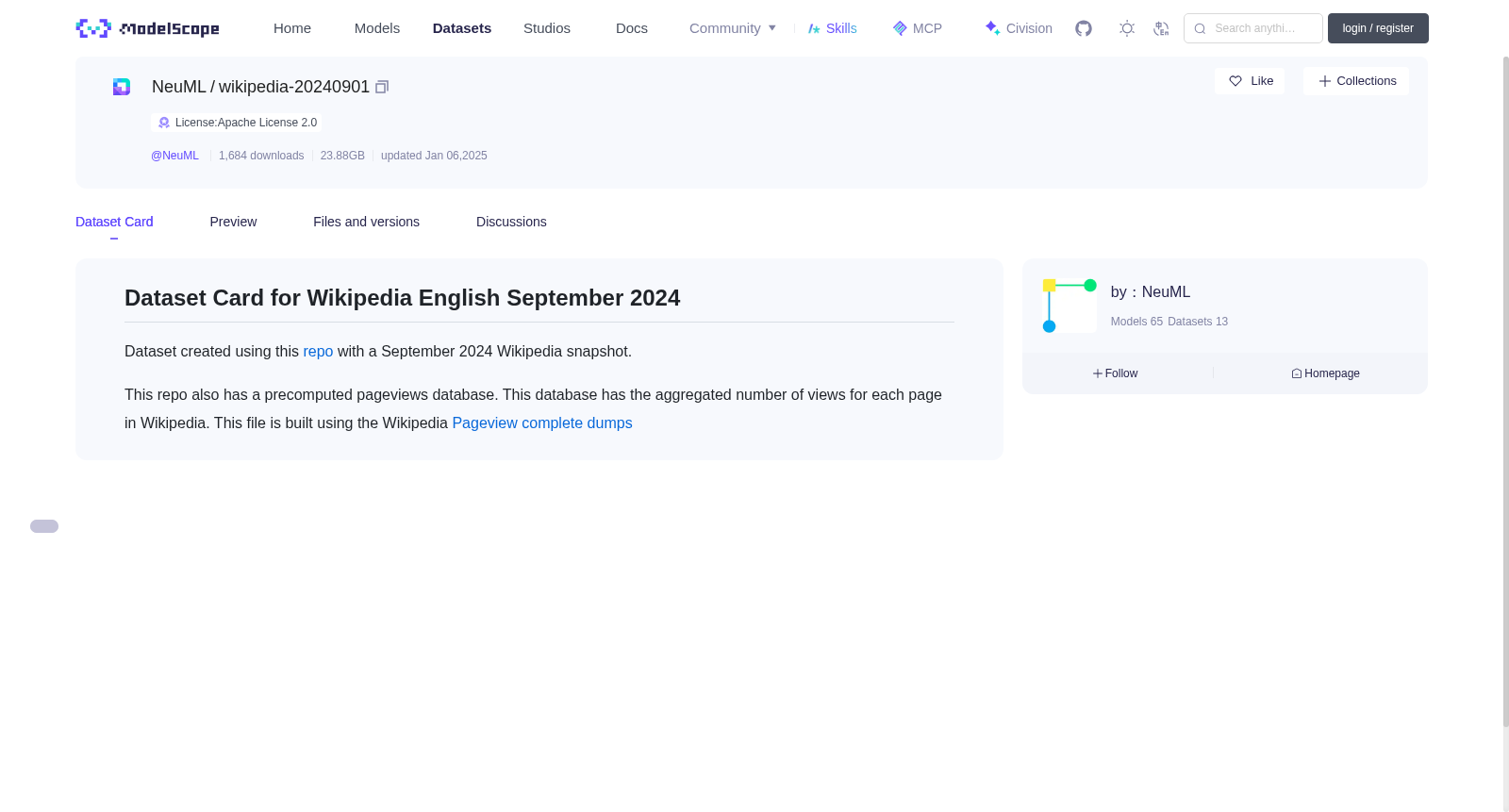Image resolution: width=1509 pixels, height=812 pixels.
Task: Click the Follow plus icon
Action: (1098, 373)
